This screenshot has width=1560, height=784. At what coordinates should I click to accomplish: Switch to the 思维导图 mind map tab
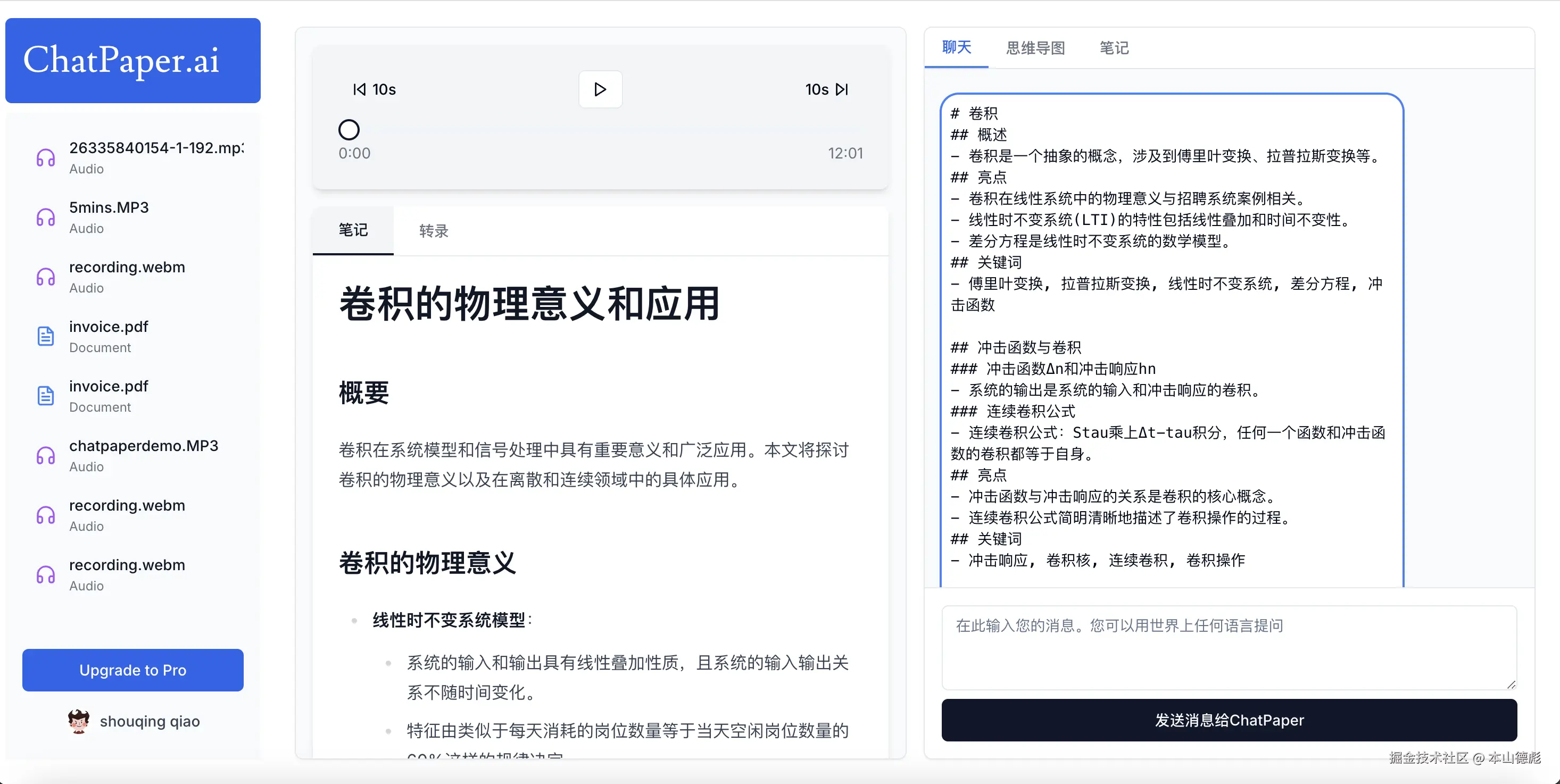[x=1035, y=48]
